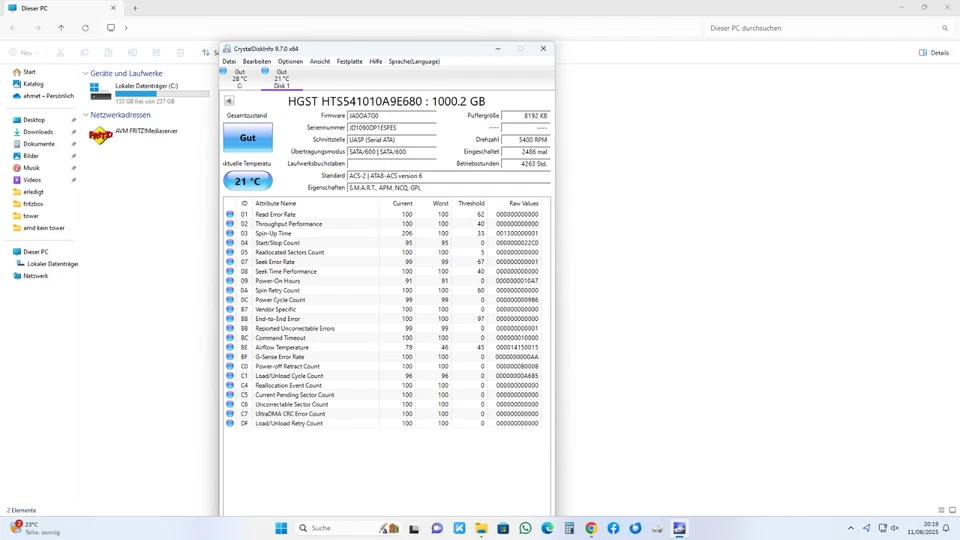
Task: Collapse Dieser PC in the navigation tree
Action: tap(8, 252)
